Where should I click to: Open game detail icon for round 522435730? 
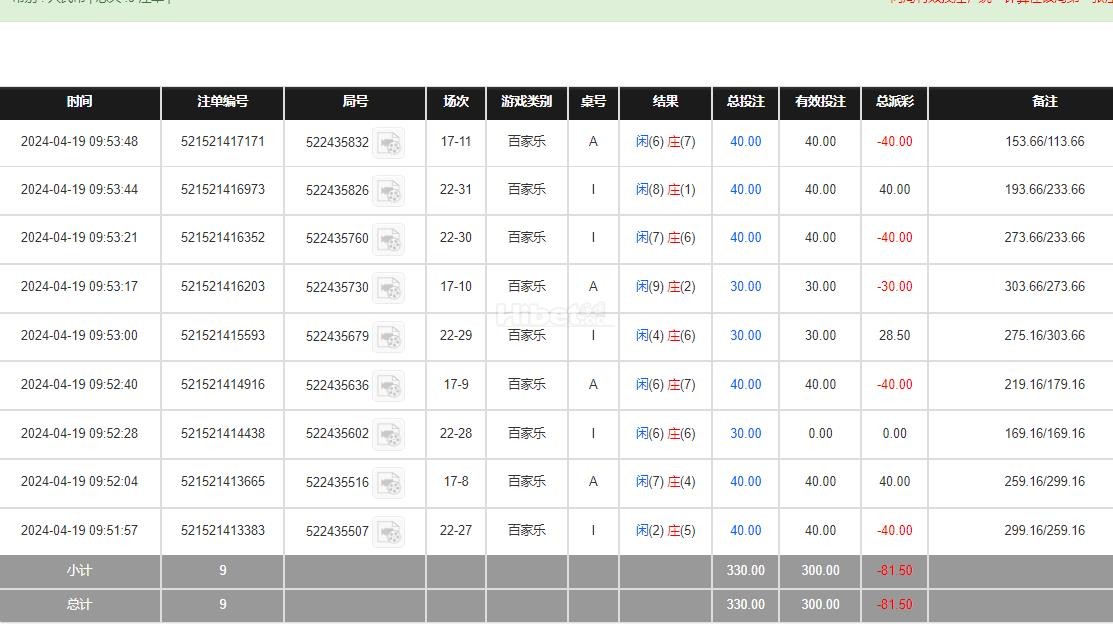coord(389,287)
